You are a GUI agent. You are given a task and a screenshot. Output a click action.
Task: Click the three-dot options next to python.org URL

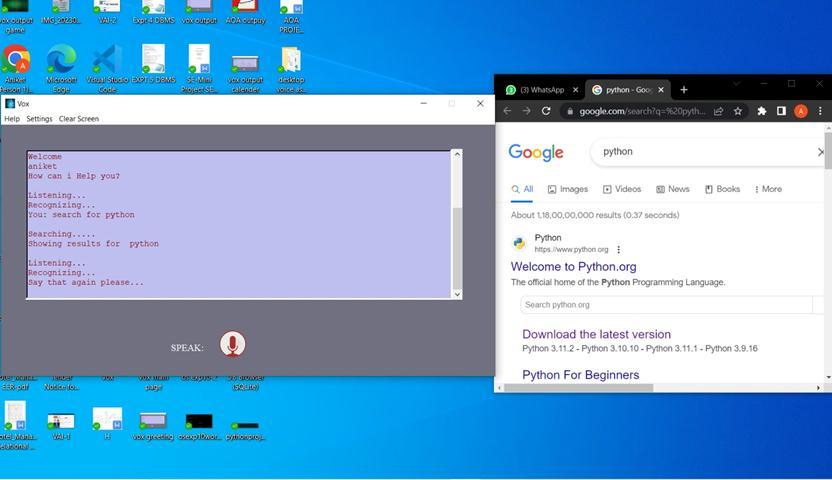point(618,249)
